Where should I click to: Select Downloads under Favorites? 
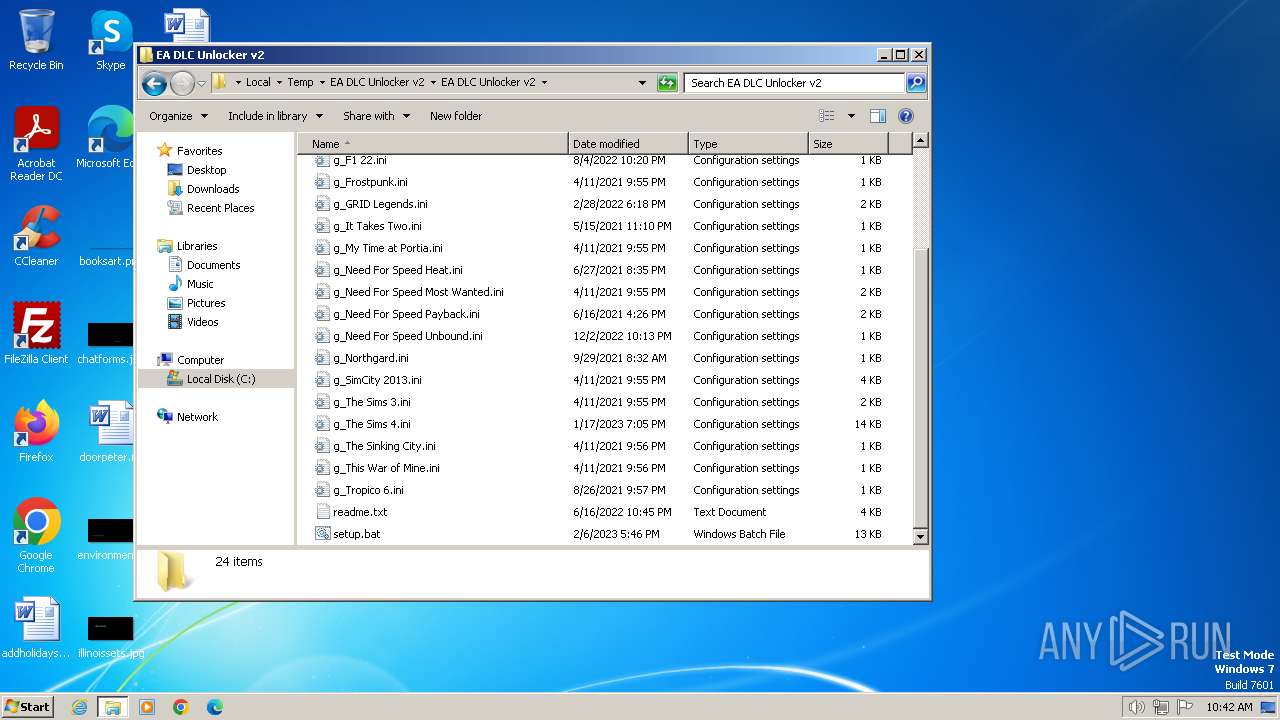(213, 189)
